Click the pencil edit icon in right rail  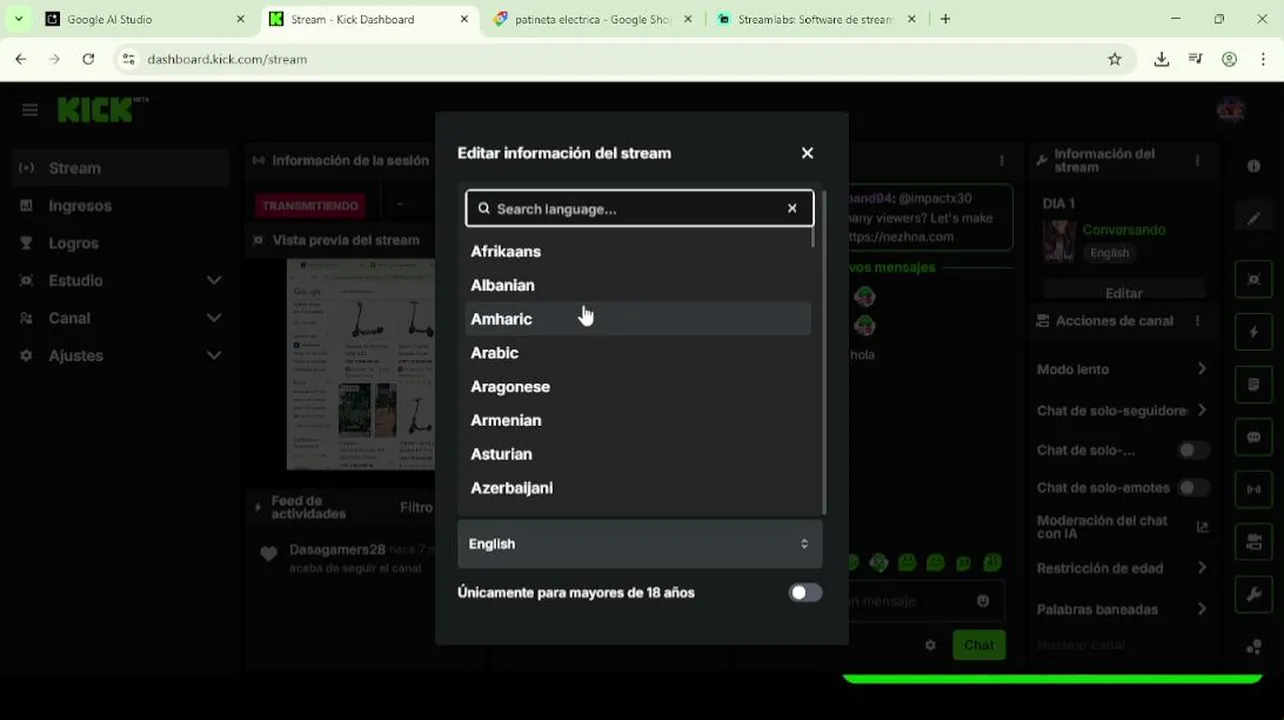click(x=1254, y=219)
